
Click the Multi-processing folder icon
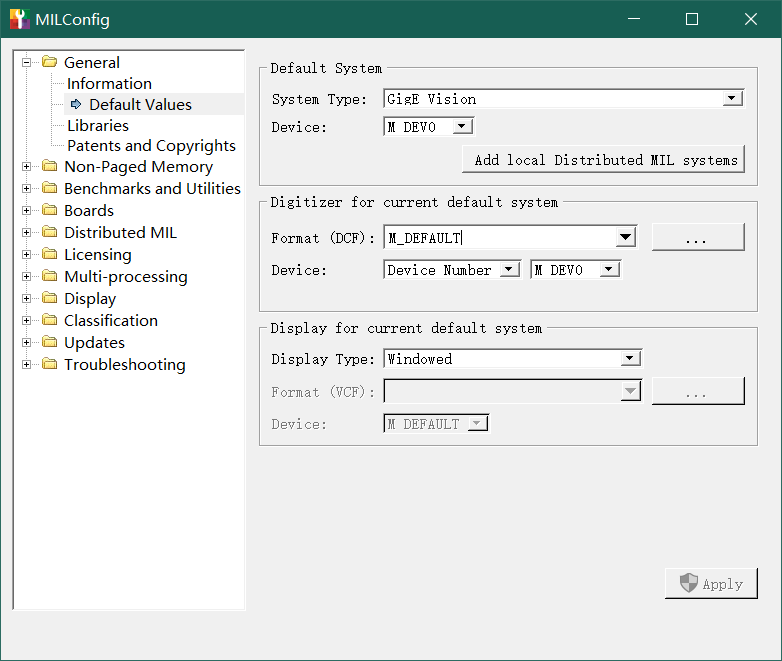[x=49, y=275]
